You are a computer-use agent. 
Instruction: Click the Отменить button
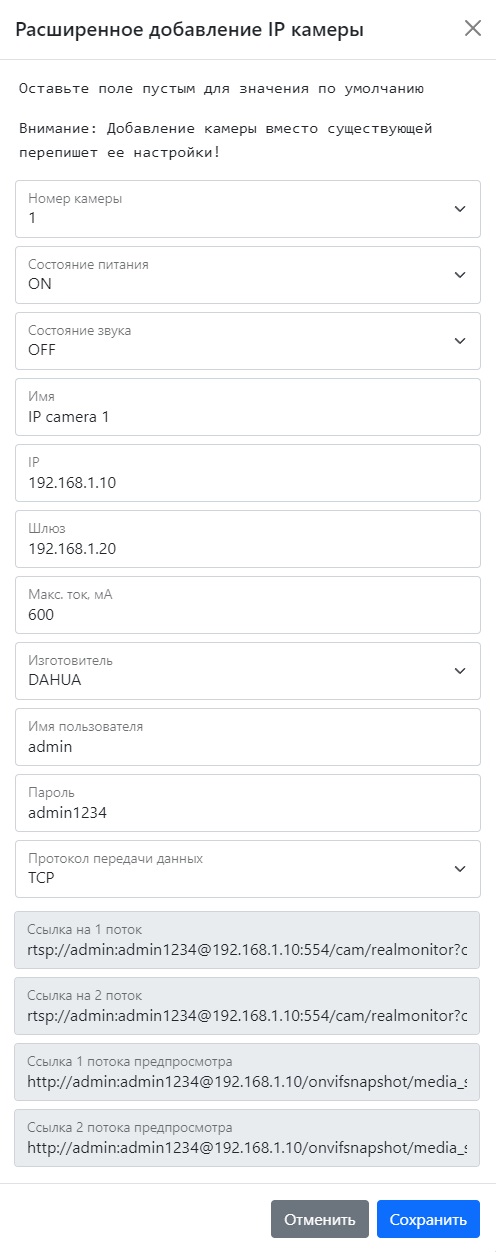click(320, 1219)
